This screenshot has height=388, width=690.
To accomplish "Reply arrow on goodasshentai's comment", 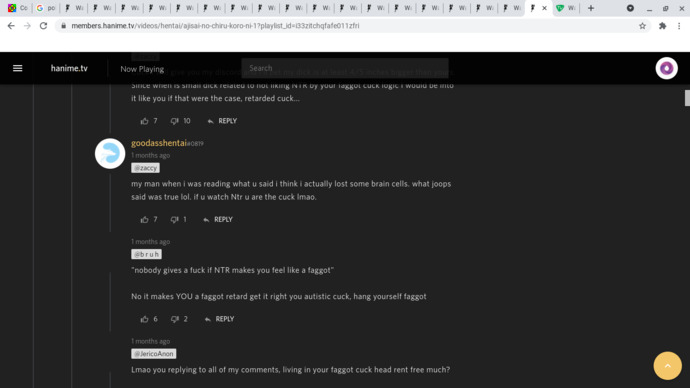I will tap(206, 220).
